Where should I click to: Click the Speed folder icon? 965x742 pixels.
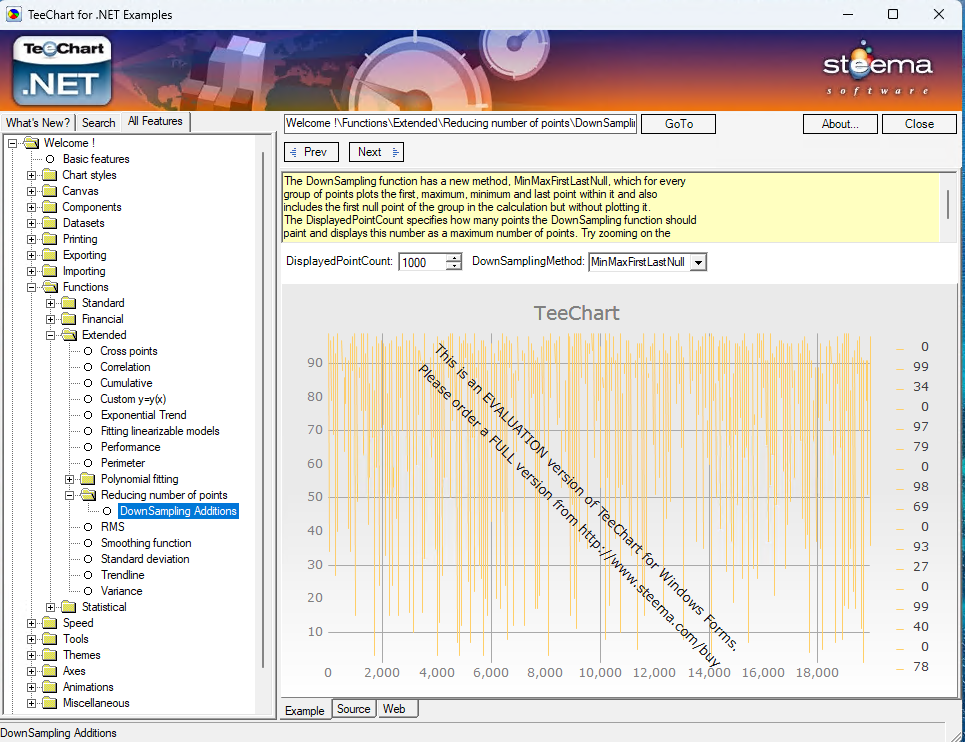pos(50,623)
